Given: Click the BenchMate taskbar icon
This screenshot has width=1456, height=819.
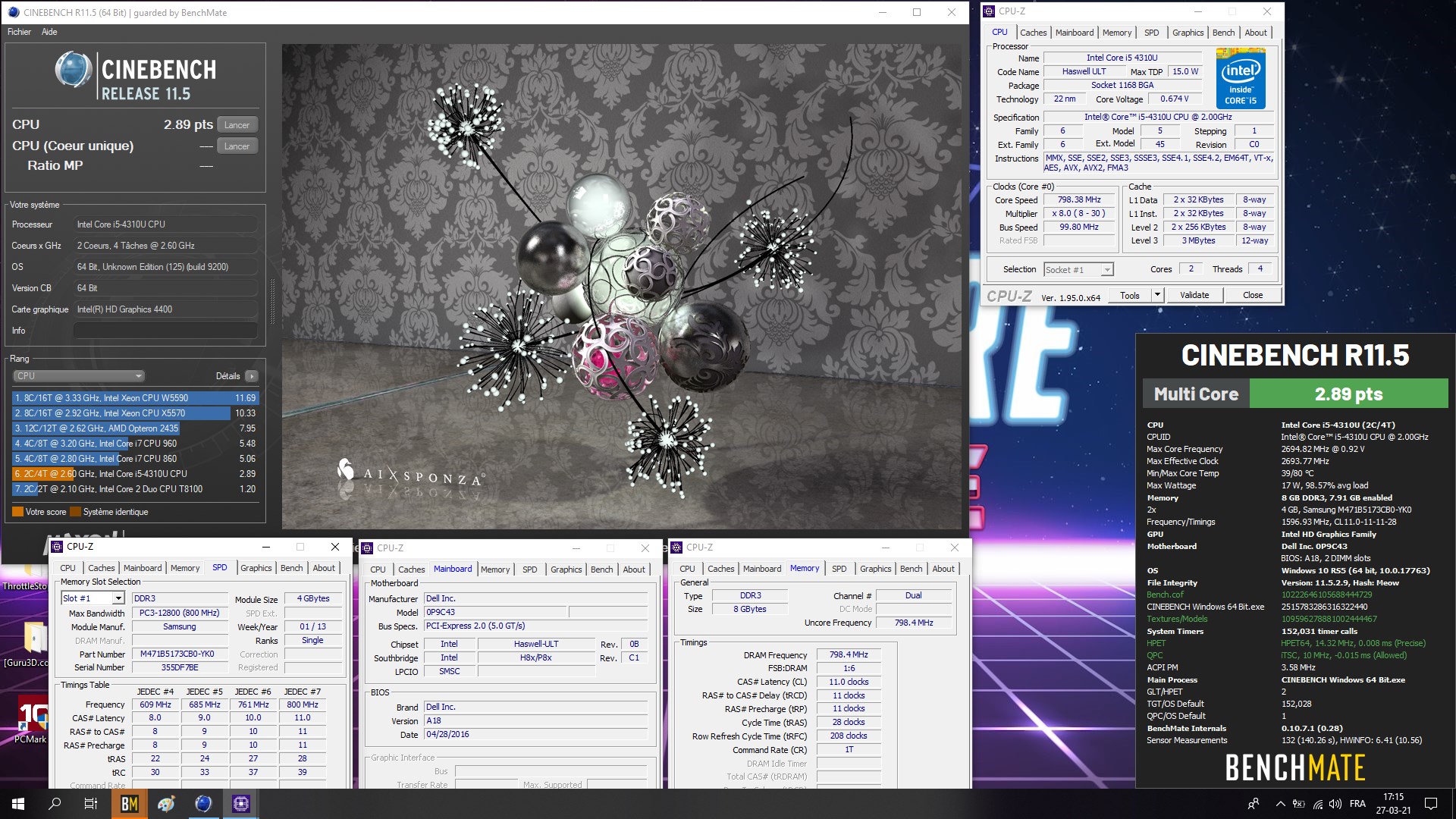Looking at the screenshot, I should [130, 804].
